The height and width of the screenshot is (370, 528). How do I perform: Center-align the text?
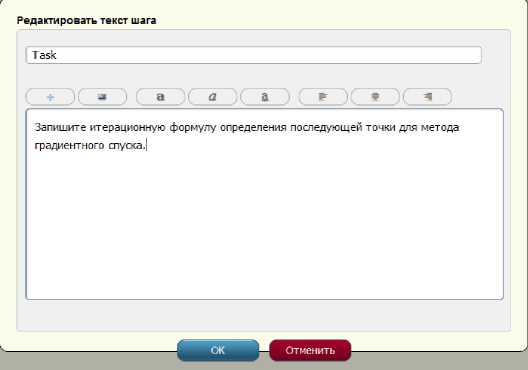pos(375,97)
